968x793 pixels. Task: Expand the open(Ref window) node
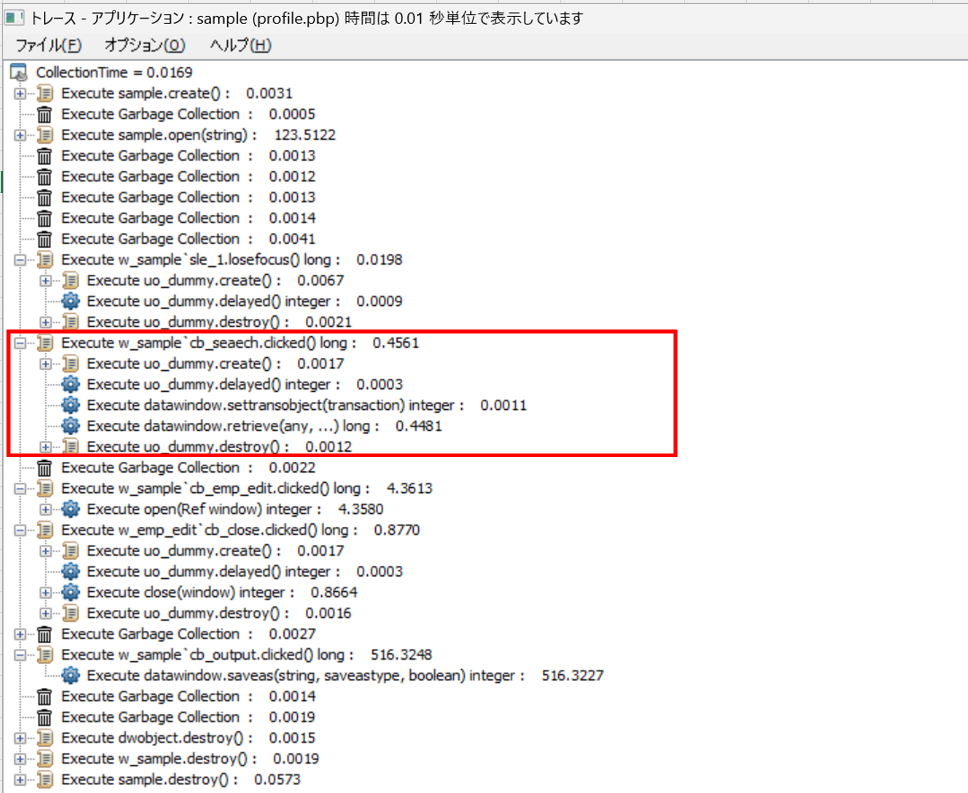pos(45,509)
